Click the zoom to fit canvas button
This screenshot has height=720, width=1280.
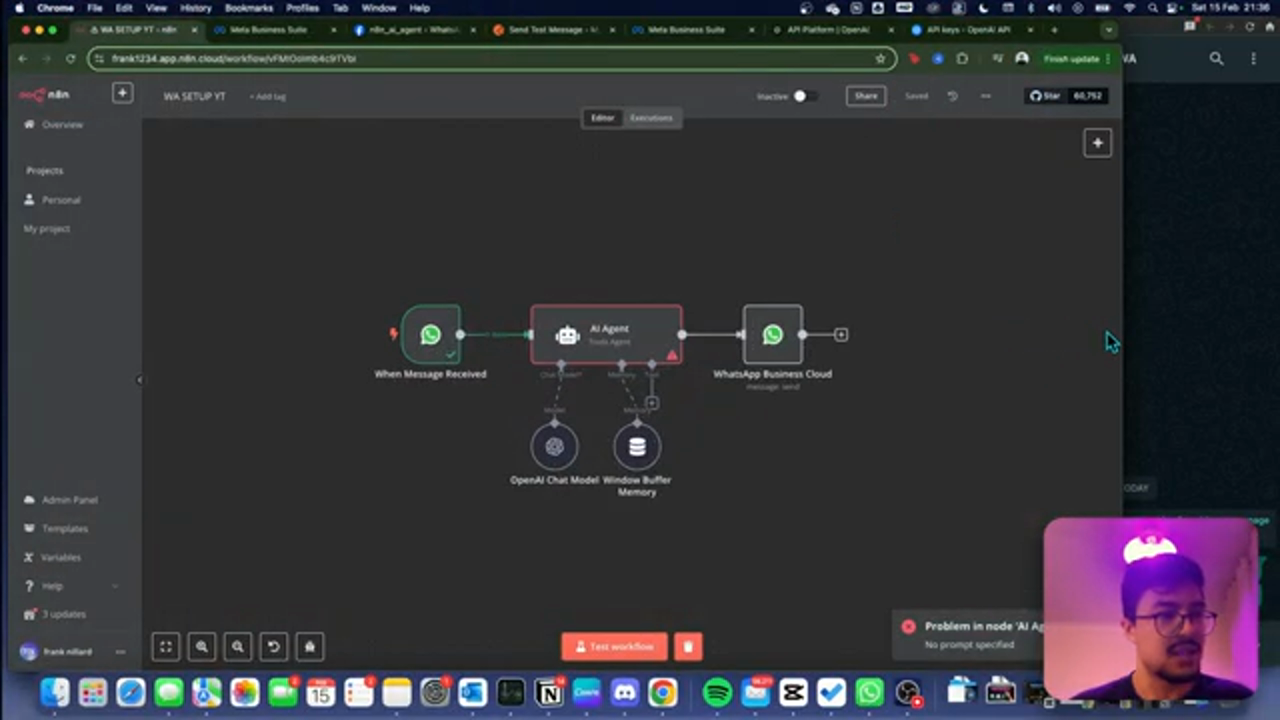tap(166, 647)
